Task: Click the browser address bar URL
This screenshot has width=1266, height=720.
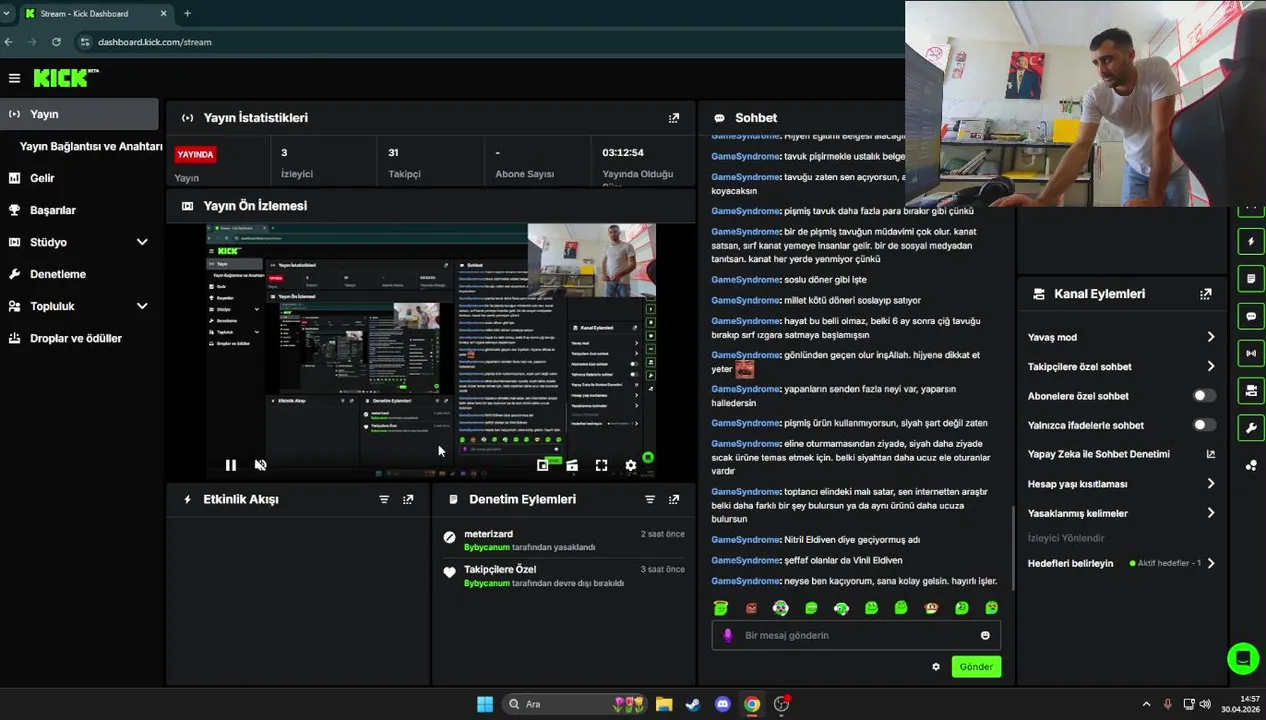Action: [155, 42]
